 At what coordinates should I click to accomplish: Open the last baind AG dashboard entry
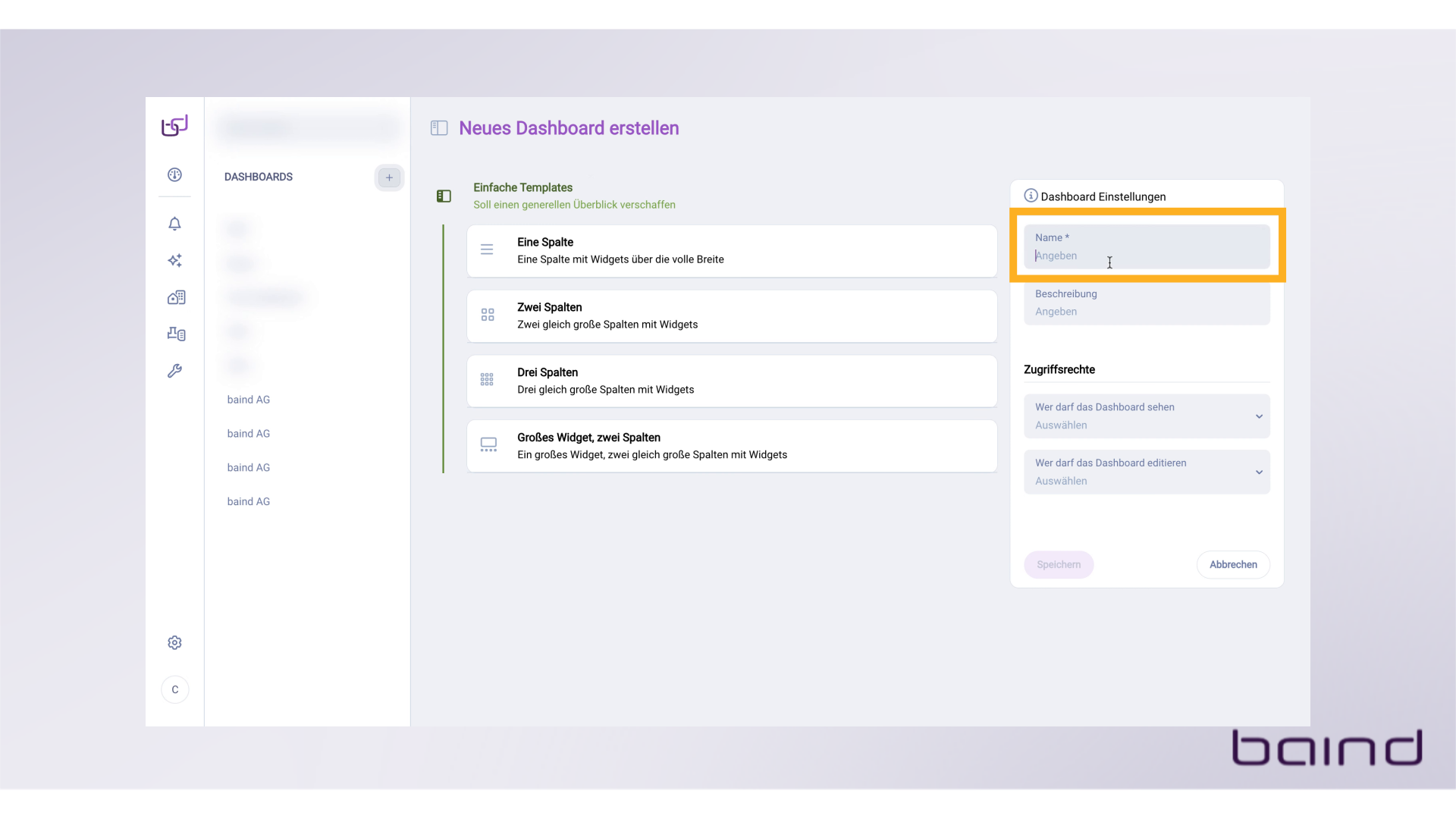click(x=249, y=502)
